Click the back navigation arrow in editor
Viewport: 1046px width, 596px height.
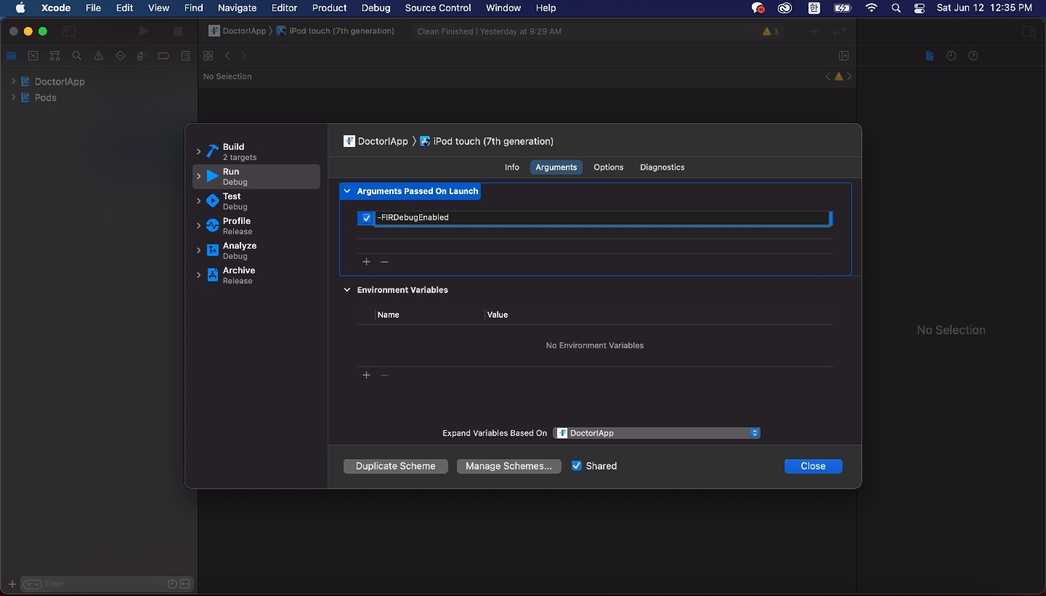tap(227, 56)
